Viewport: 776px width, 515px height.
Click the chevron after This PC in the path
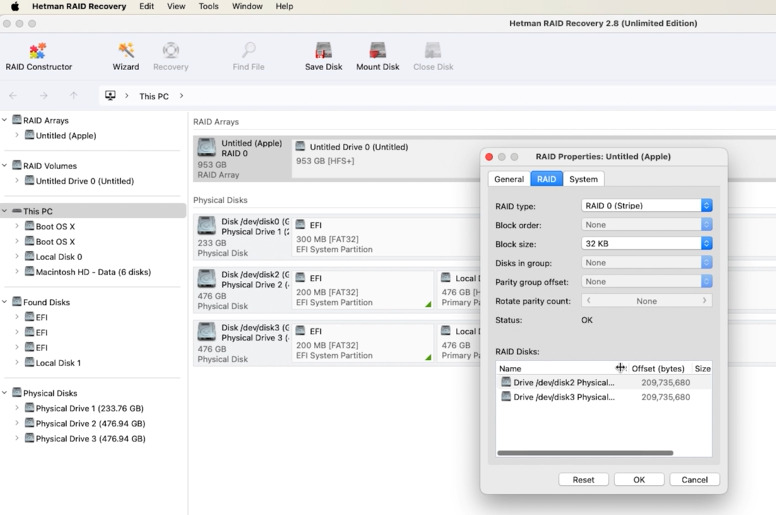(x=181, y=96)
